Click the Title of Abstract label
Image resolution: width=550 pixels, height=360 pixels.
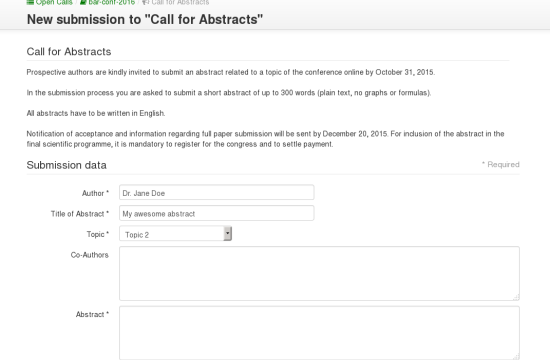pos(80,214)
